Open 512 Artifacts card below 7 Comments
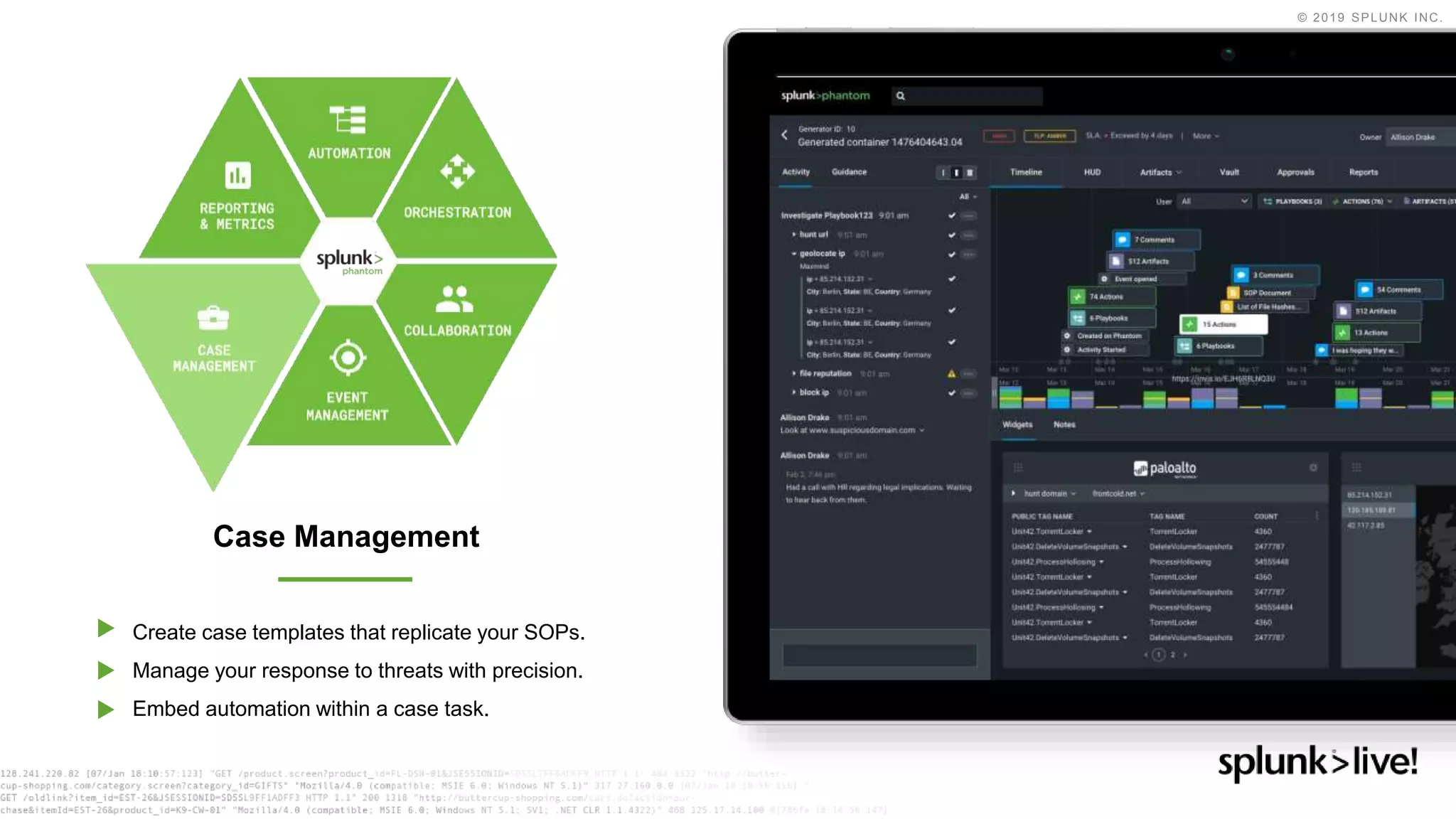1456x819 pixels. [1150, 261]
